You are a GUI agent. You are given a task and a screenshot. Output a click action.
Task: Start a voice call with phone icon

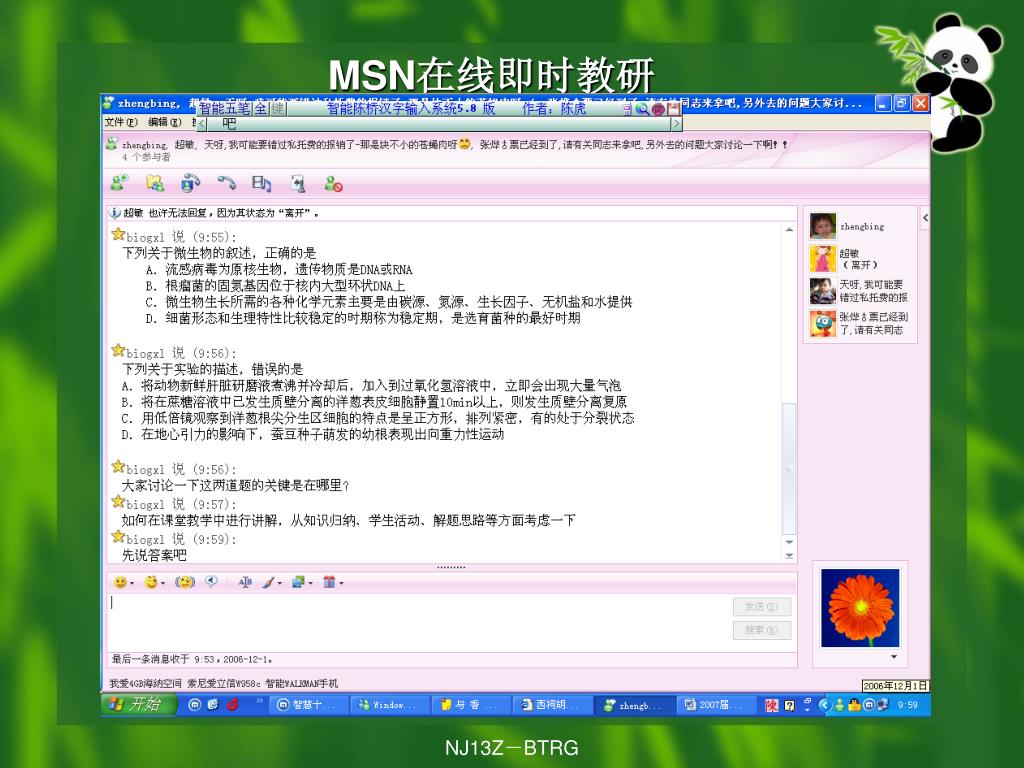[x=226, y=184]
